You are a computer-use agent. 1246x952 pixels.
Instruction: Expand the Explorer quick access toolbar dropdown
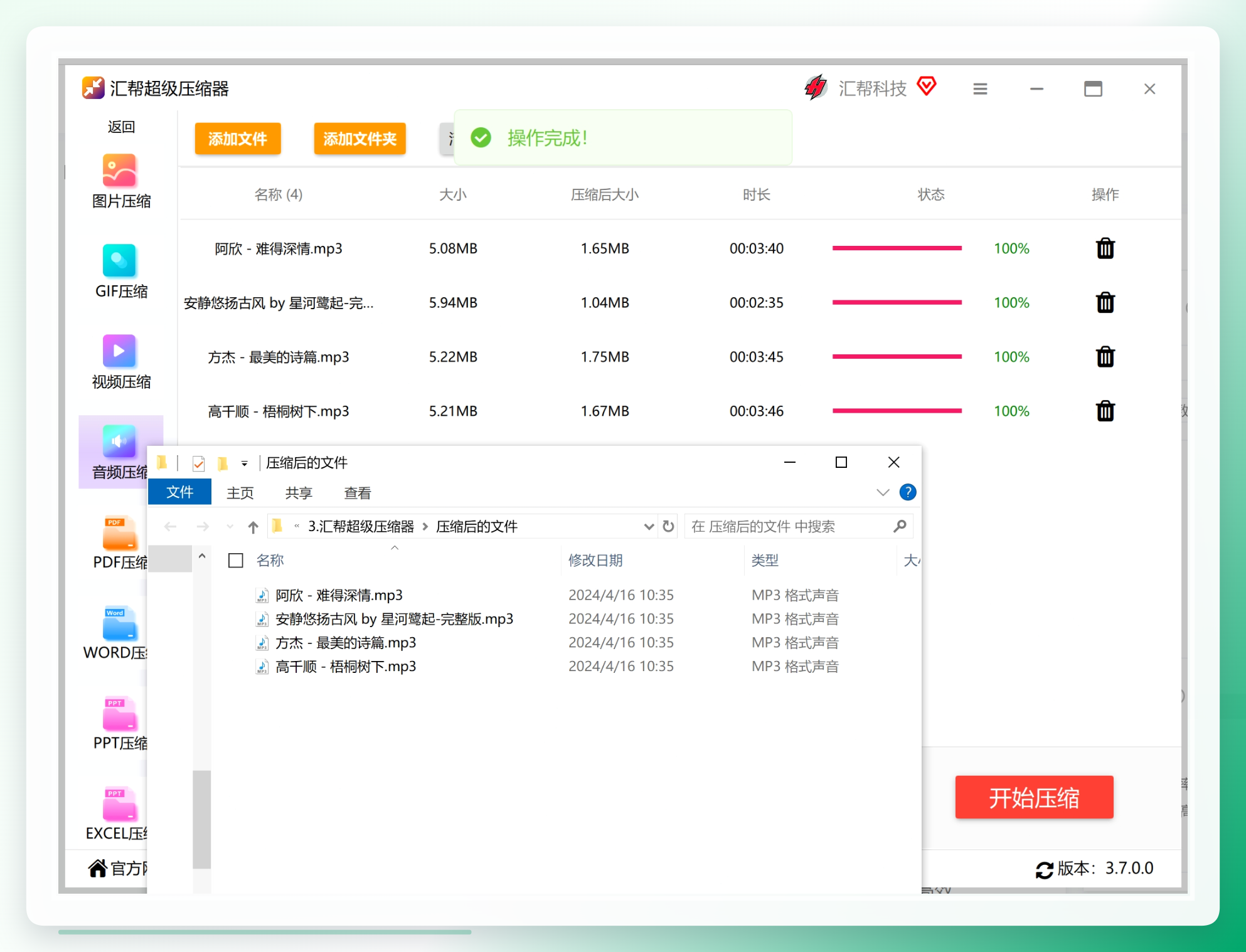click(x=244, y=464)
